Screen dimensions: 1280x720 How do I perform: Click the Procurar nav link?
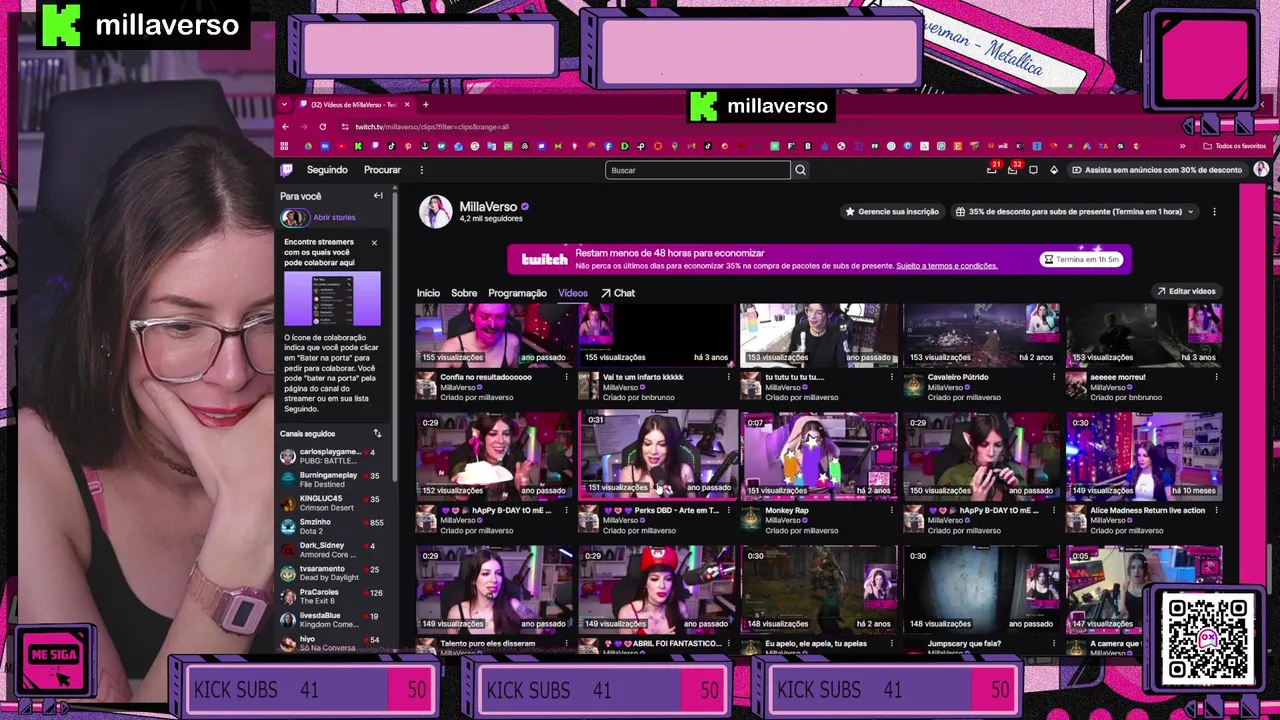coord(382,170)
